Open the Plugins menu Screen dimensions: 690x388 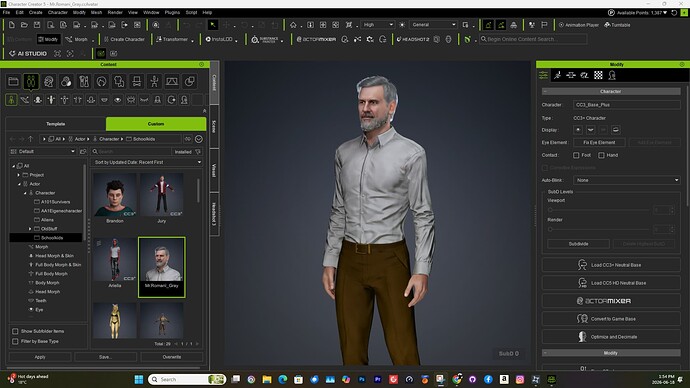tap(172, 12)
